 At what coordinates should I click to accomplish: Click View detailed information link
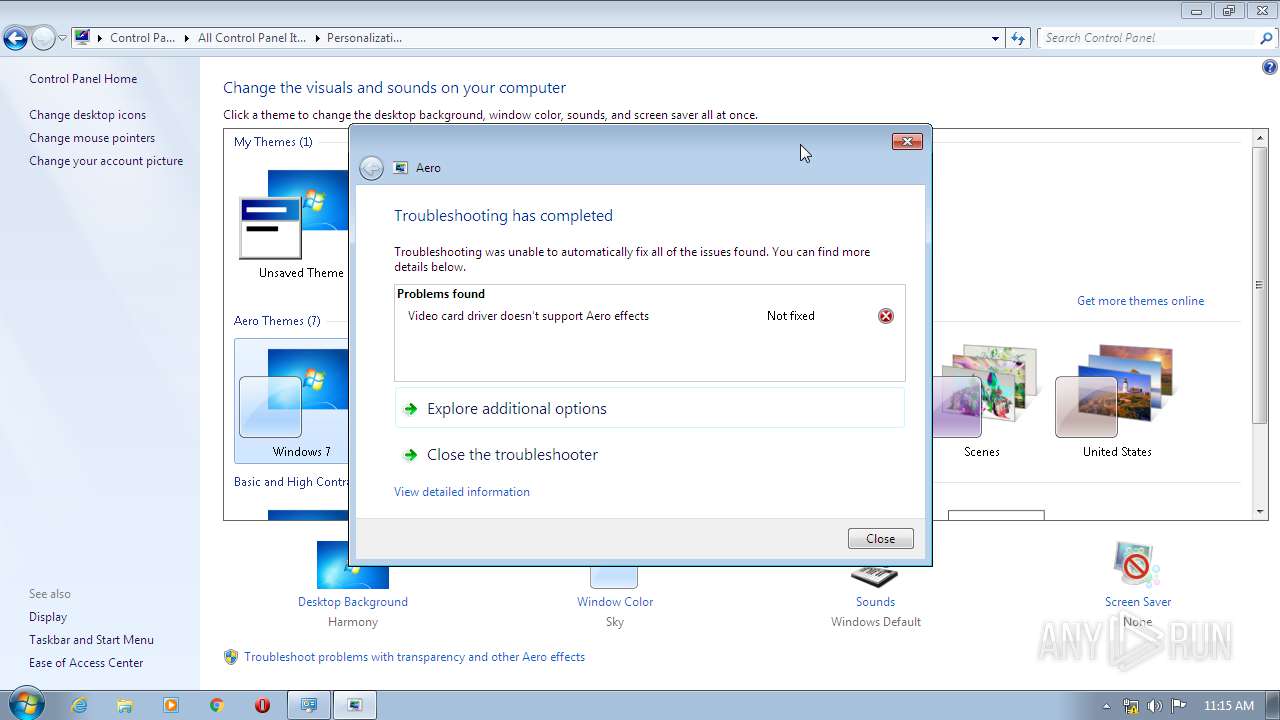click(462, 492)
